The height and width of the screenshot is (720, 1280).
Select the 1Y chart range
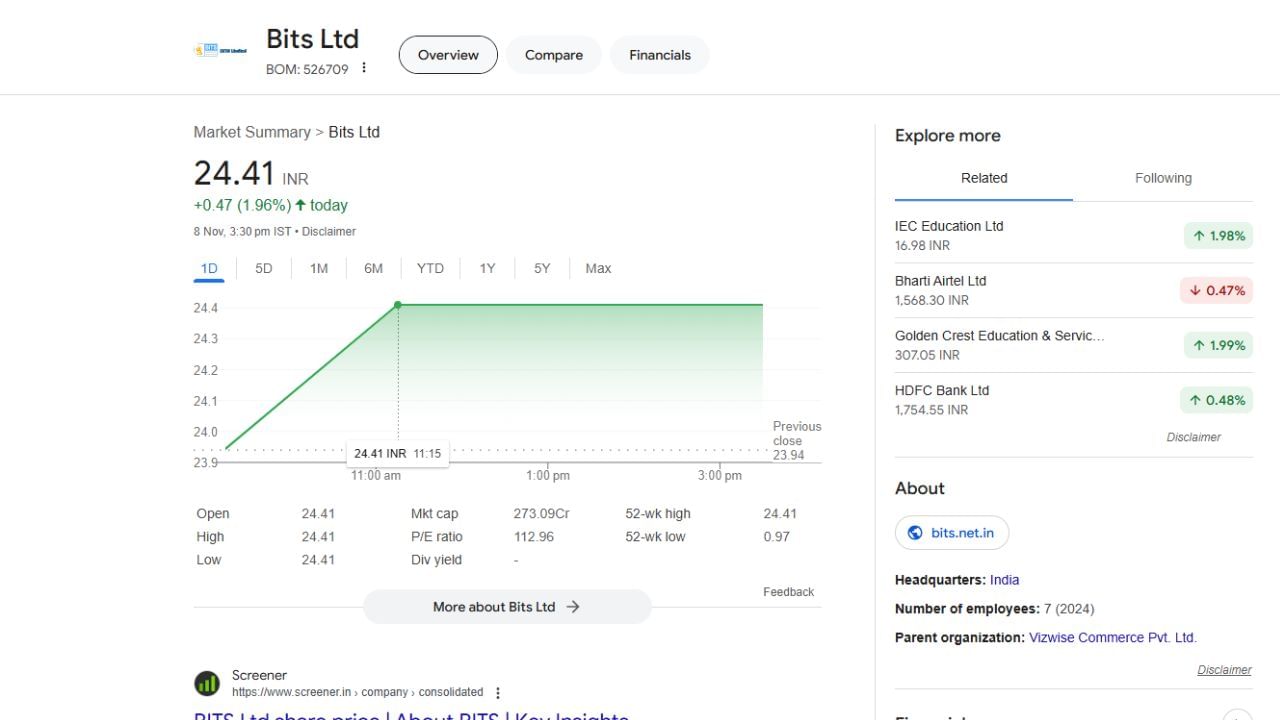[x=487, y=268]
